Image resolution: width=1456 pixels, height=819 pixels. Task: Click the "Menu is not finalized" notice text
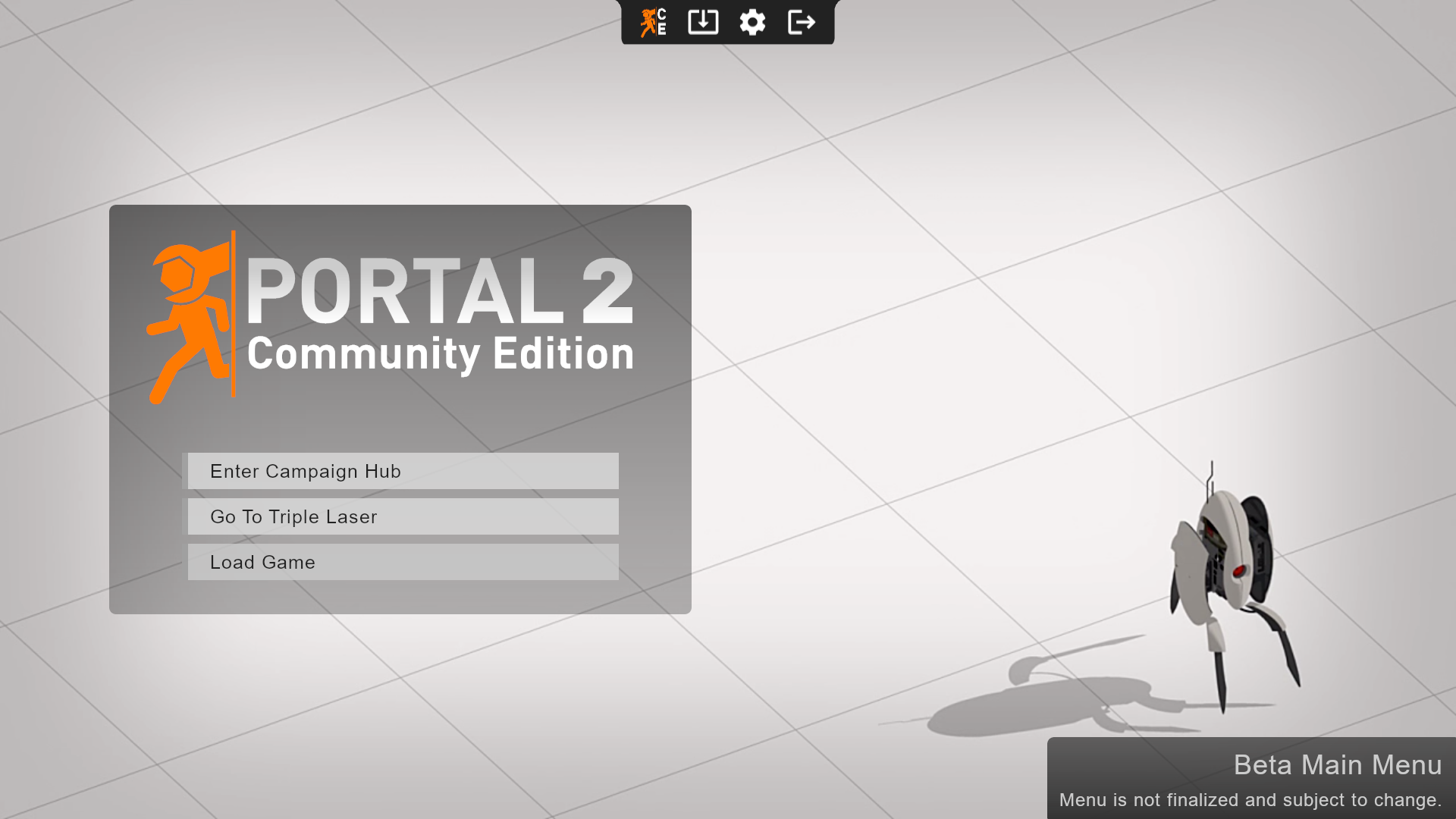coord(1250,800)
